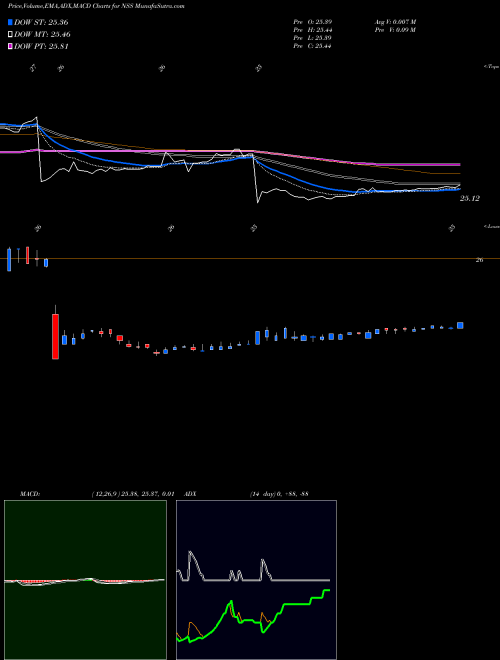500x660 pixels.
Task: Select the 'DOW ST: 25.36' legend label
Action: pos(41,22)
